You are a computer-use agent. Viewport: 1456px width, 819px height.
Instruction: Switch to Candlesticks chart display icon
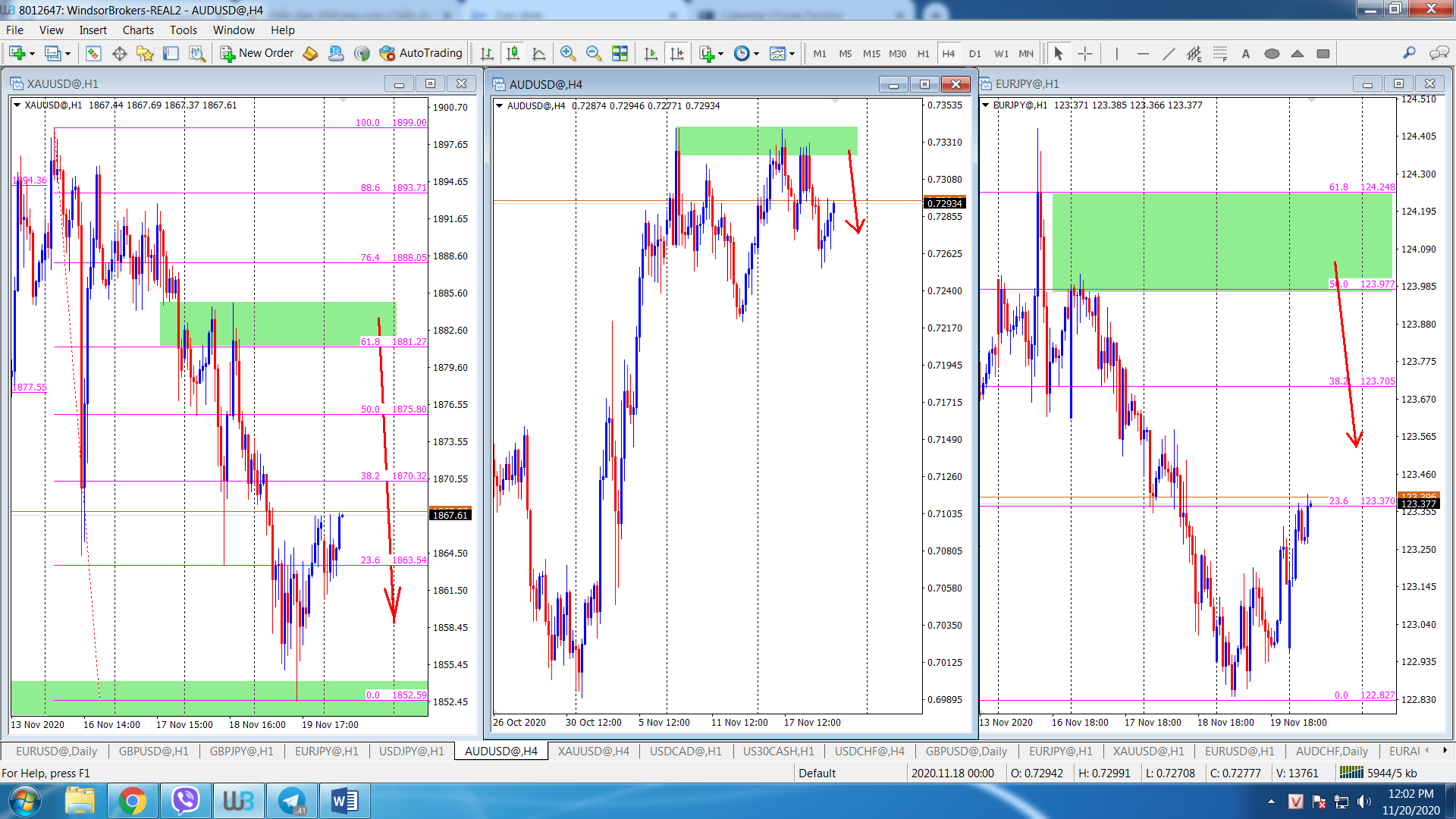click(x=513, y=53)
